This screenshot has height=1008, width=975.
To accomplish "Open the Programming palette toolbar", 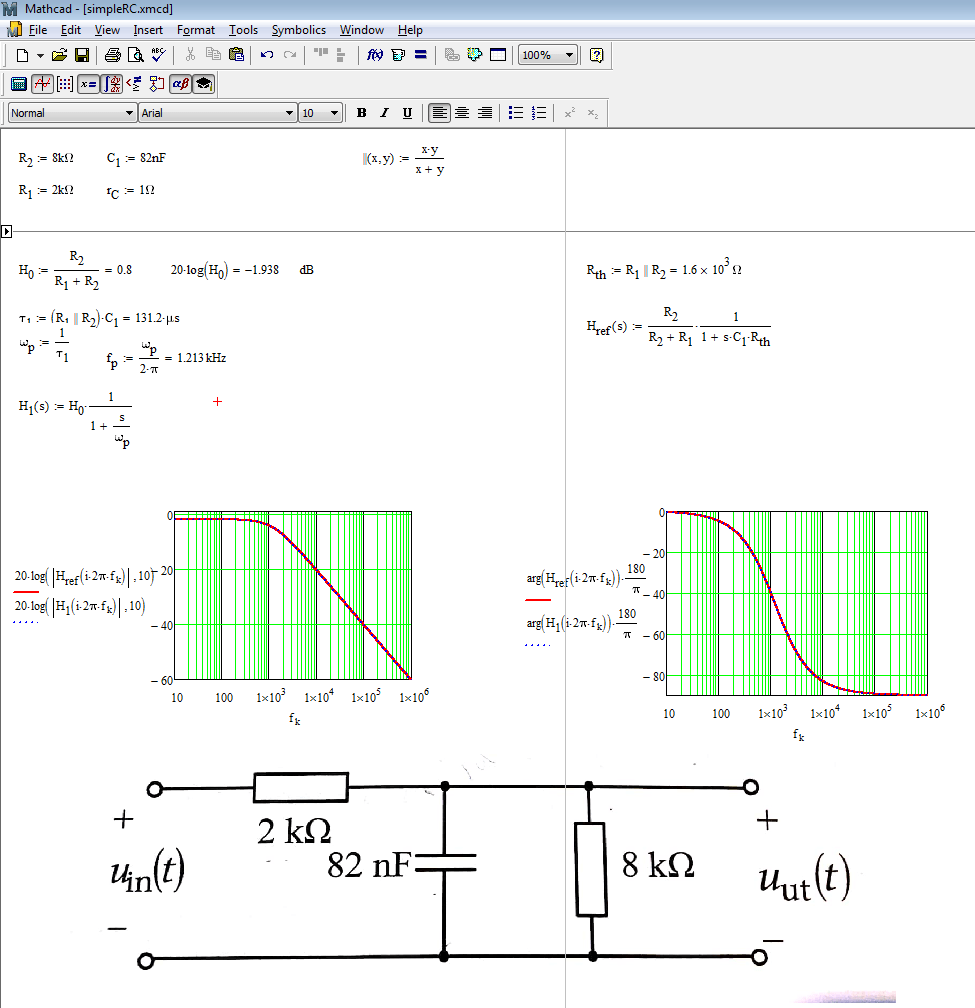I will pos(156,84).
